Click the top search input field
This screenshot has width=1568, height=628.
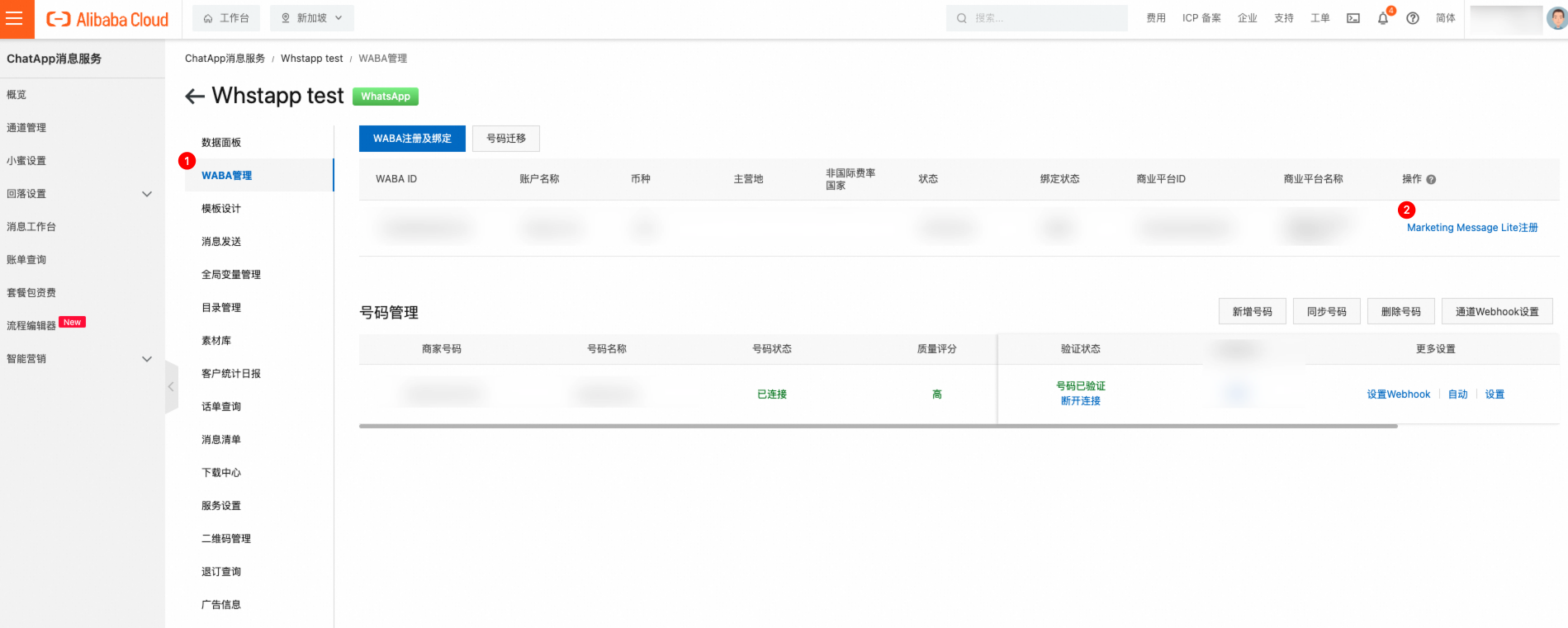click(x=1037, y=18)
